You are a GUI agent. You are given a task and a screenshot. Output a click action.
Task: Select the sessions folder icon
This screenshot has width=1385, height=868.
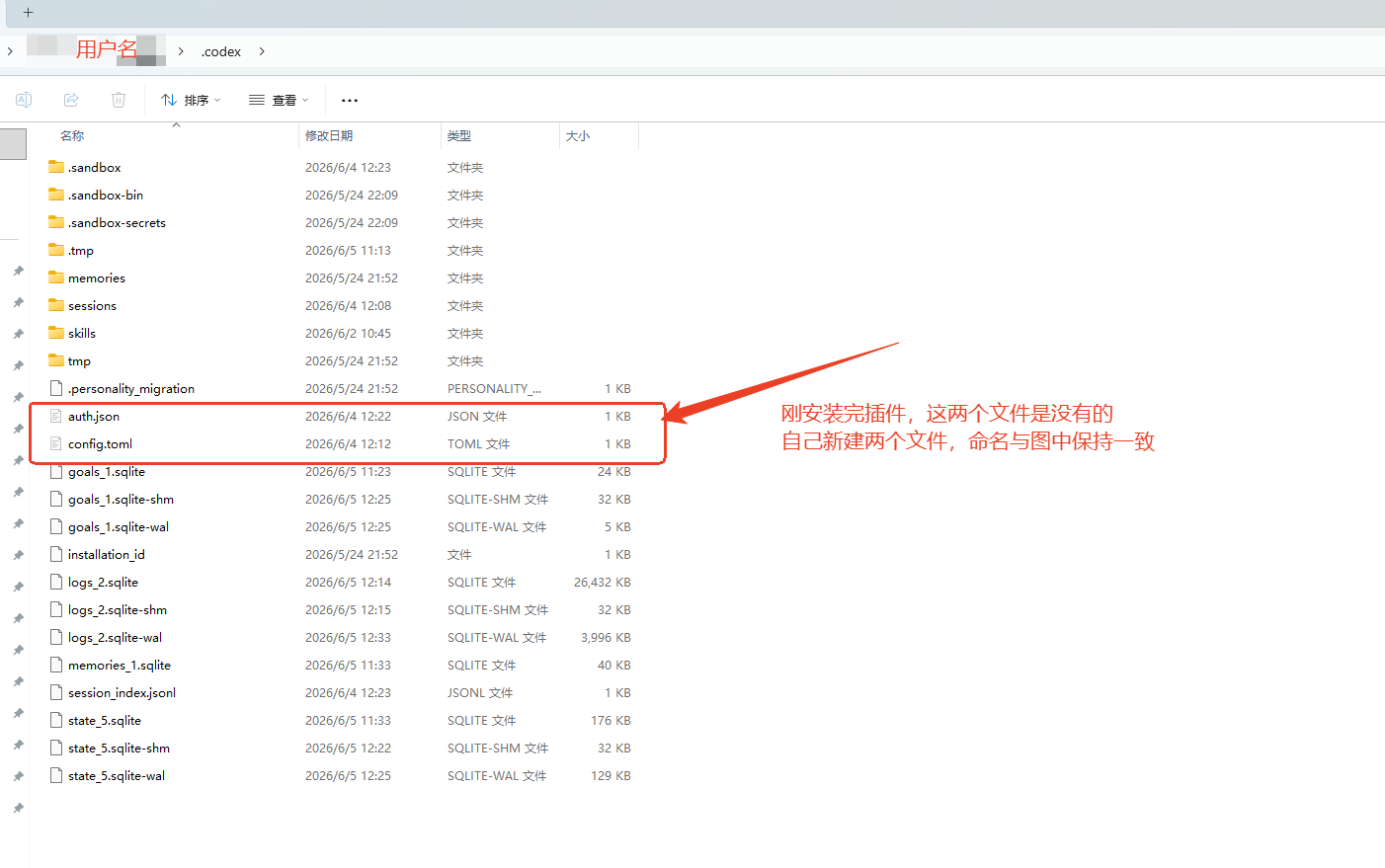(x=56, y=305)
